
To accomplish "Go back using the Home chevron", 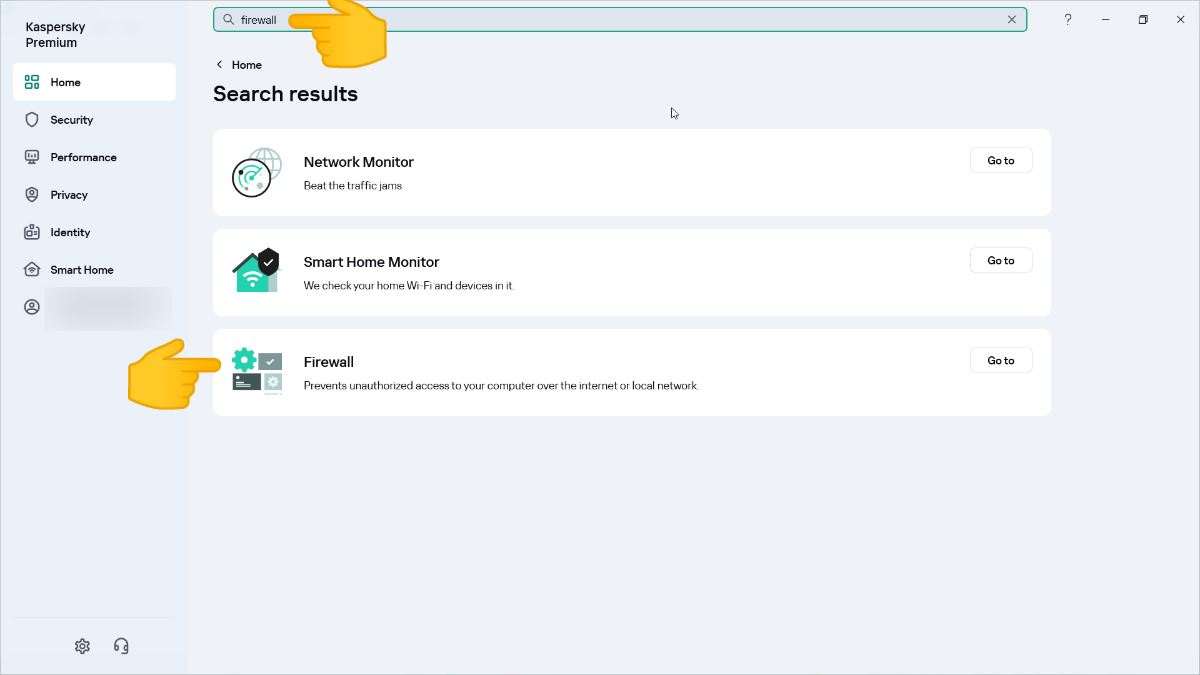I will pyautogui.click(x=220, y=65).
